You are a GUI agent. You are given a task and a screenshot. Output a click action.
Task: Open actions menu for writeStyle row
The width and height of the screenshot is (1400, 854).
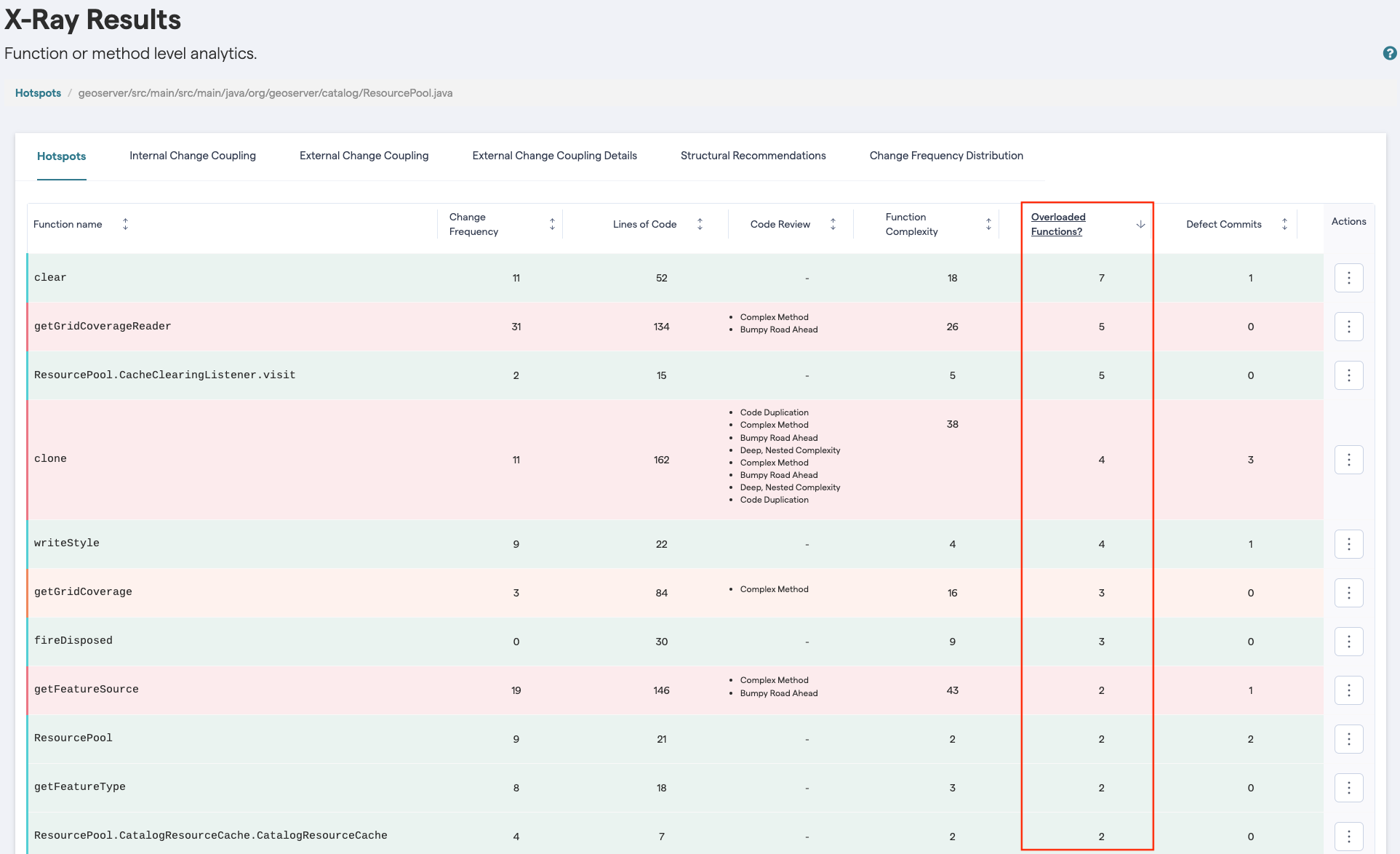(1348, 544)
